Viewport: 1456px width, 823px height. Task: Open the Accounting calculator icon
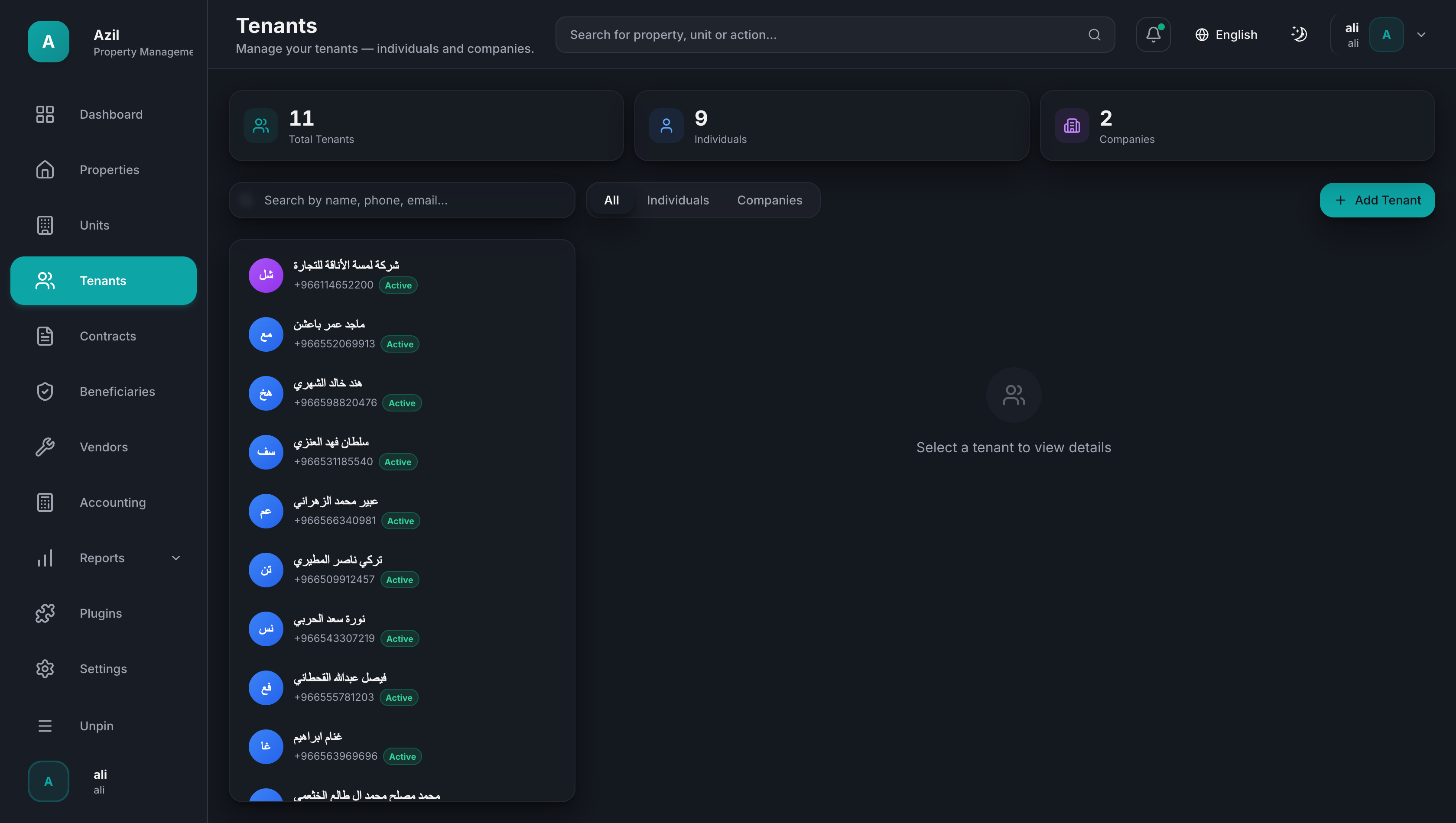coord(45,502)
